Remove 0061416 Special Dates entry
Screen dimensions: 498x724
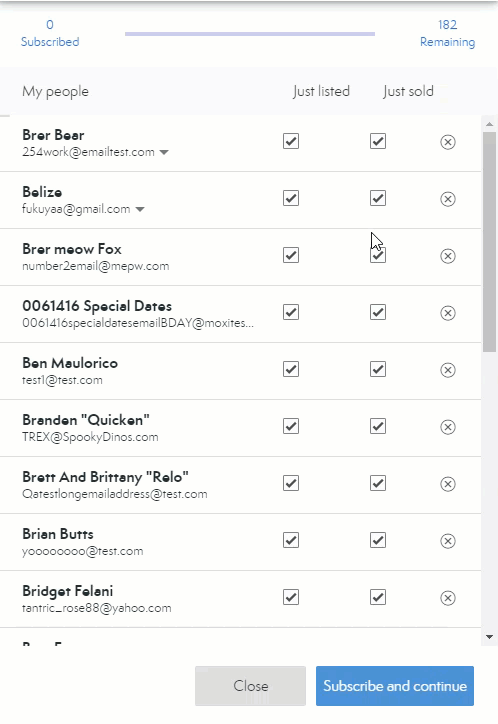click(x=448, y=313)
